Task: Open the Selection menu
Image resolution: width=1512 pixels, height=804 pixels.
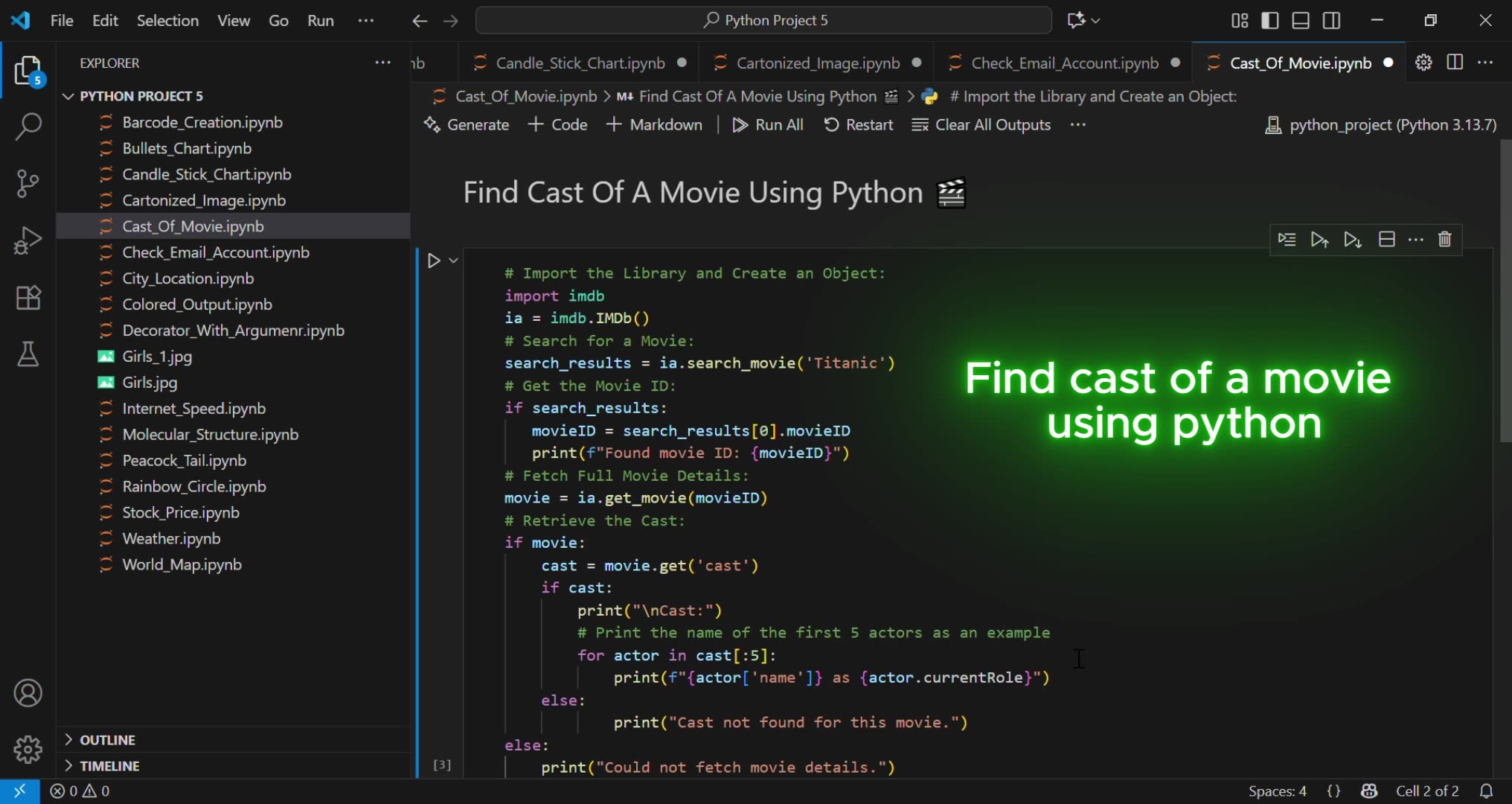Action: pyautogui.click(x=167, y=20)
